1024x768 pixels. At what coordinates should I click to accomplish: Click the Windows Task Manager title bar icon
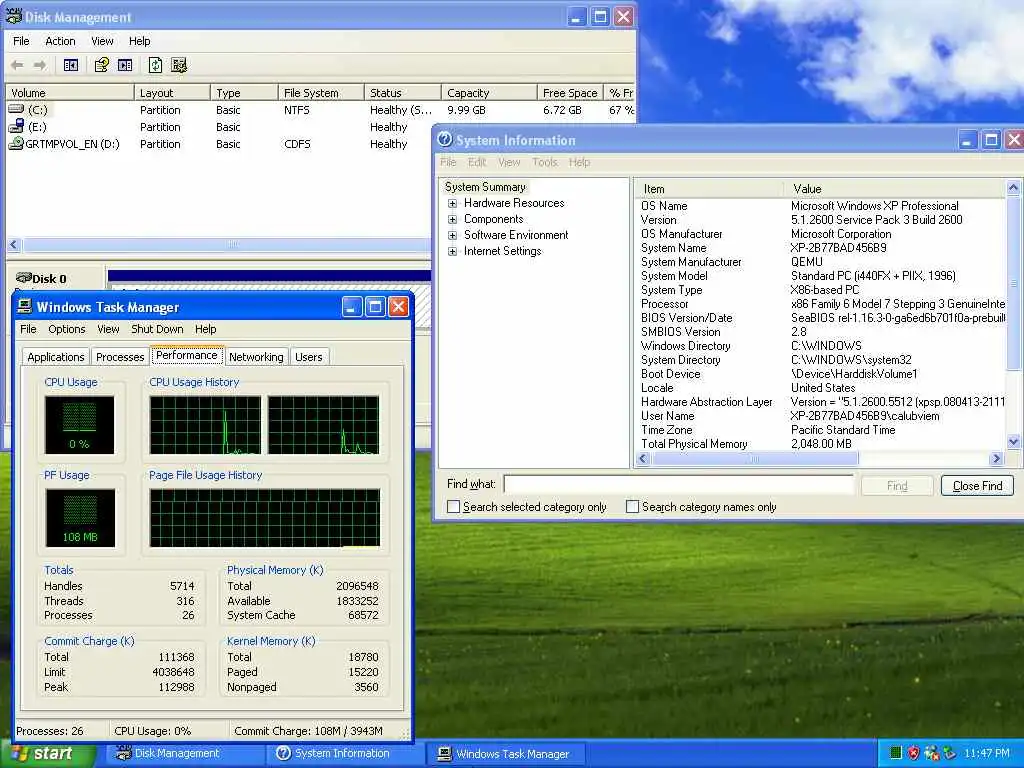(25, 306)
